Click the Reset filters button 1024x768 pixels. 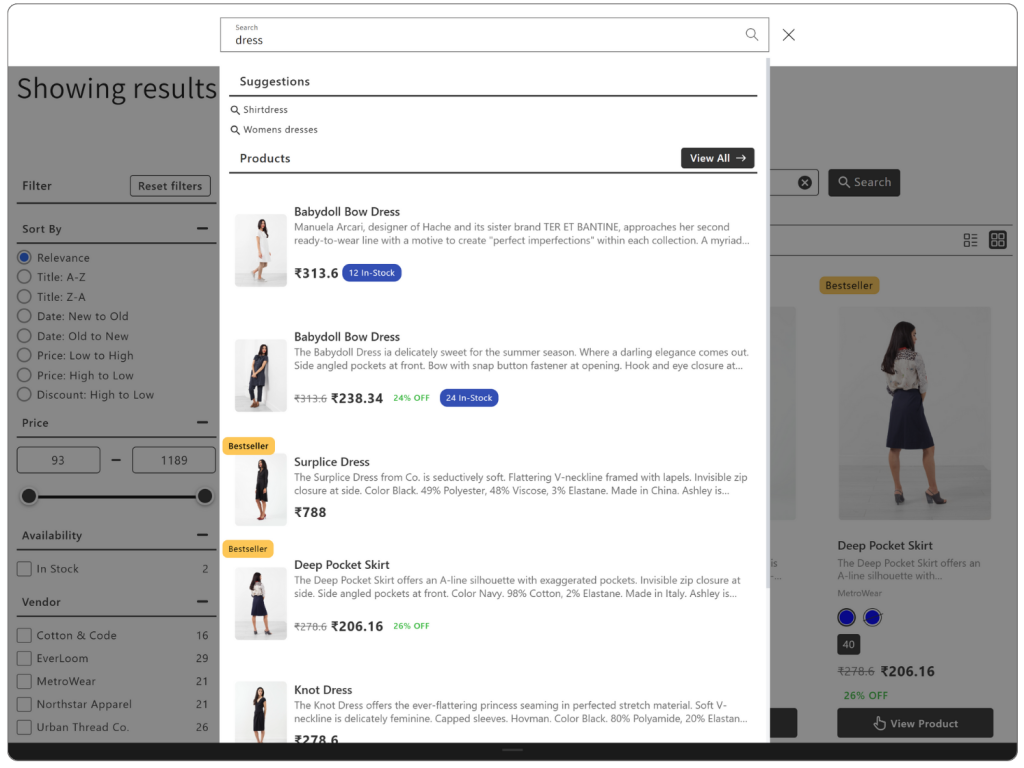click(170, 186)
